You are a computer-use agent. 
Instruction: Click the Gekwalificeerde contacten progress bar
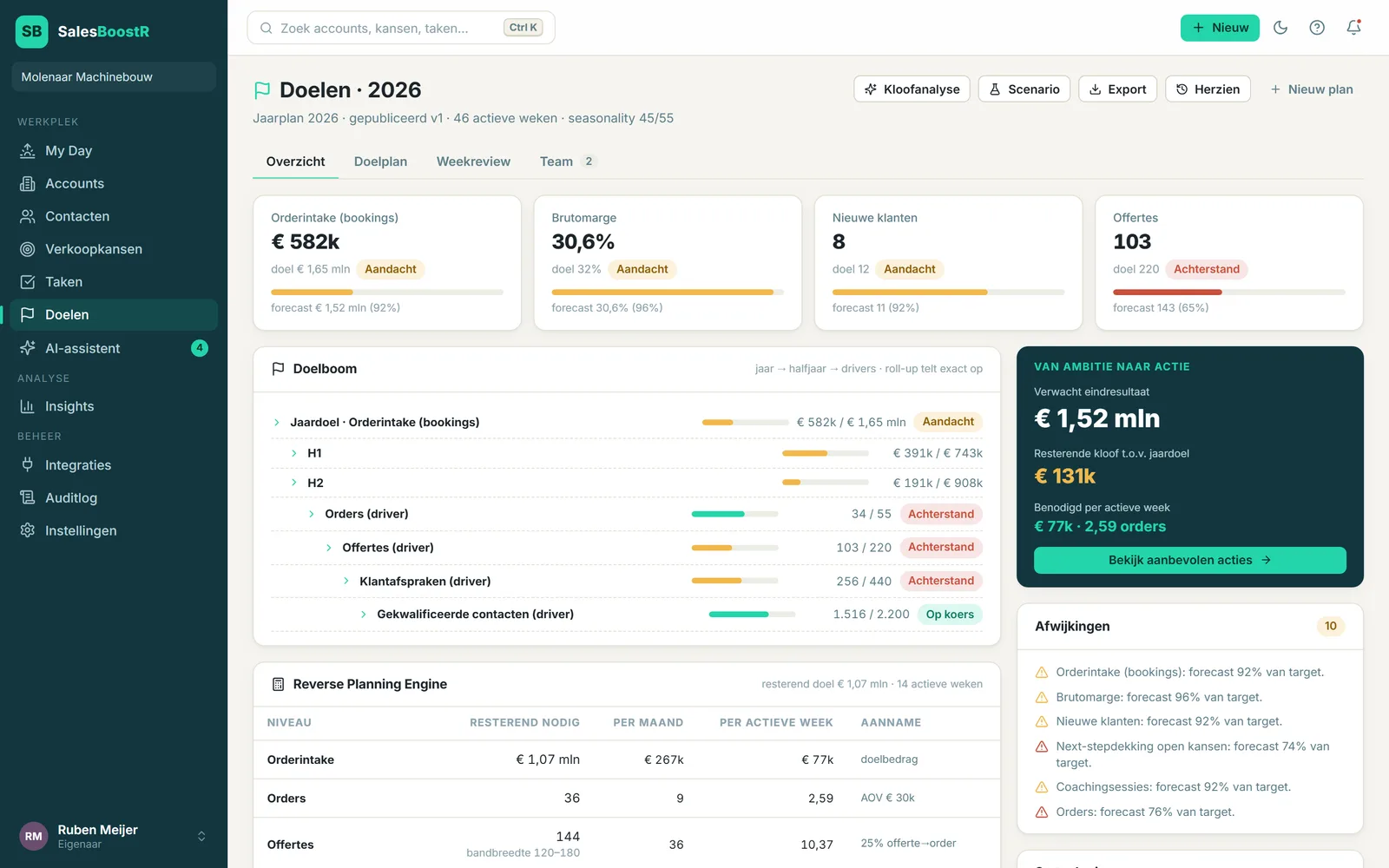752,615
